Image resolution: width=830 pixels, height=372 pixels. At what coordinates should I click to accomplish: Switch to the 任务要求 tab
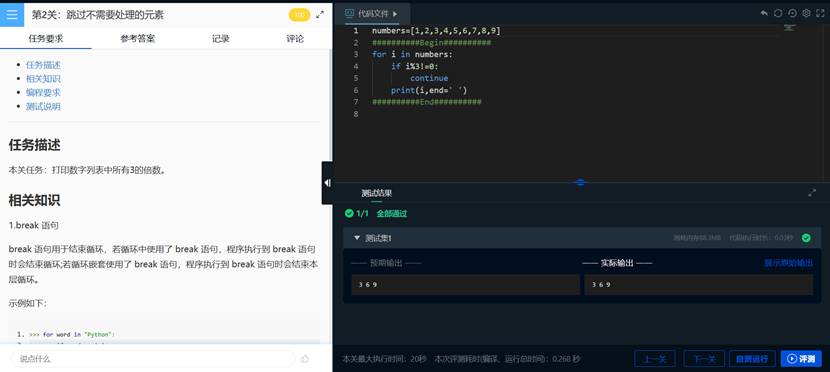click(46, 38)
